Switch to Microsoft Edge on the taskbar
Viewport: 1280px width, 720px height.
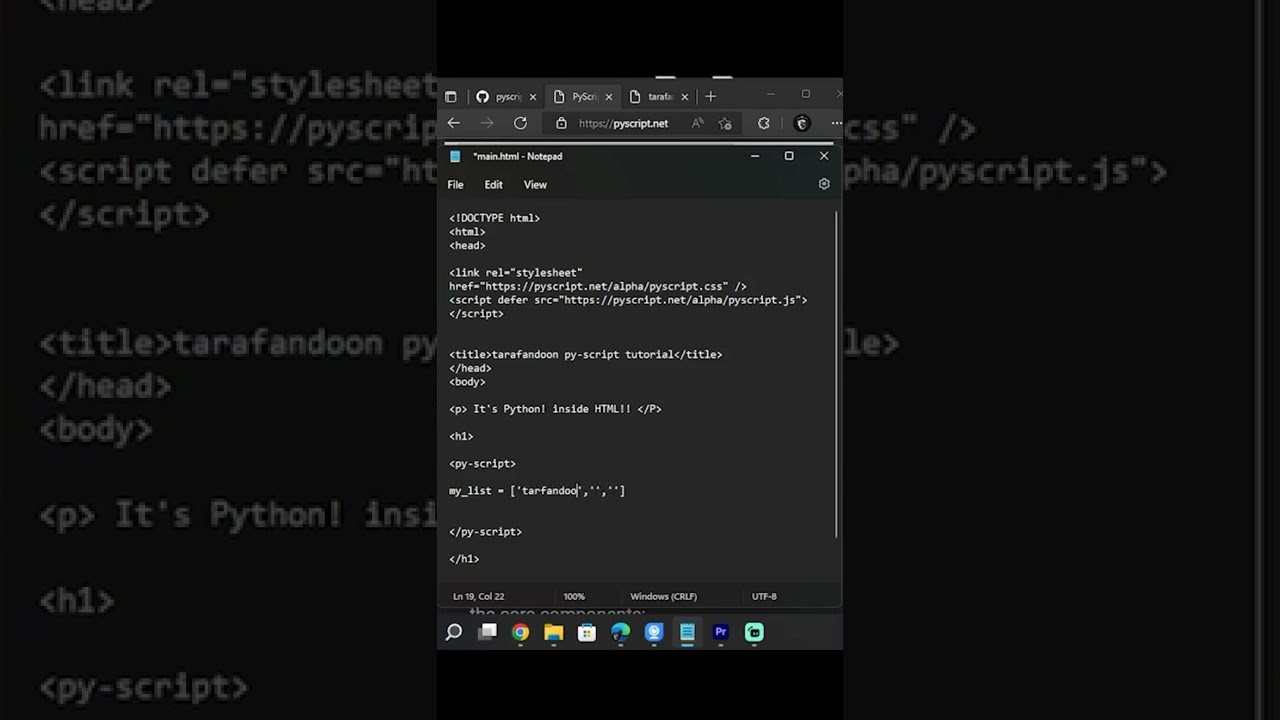[621, 632]
